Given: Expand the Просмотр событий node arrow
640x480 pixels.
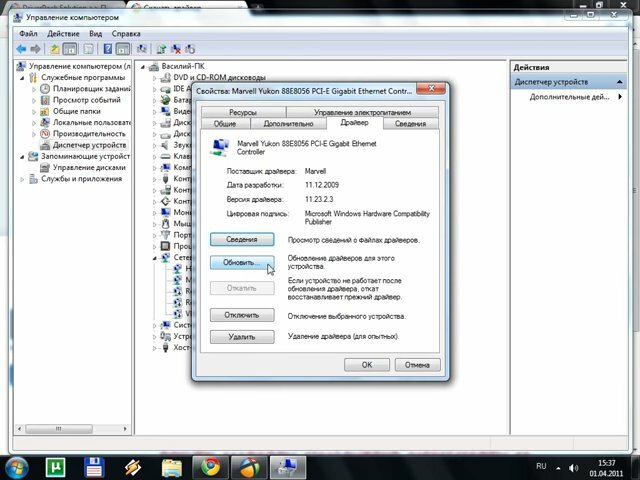Looking at the screenshot, I should tap(34, 100).
